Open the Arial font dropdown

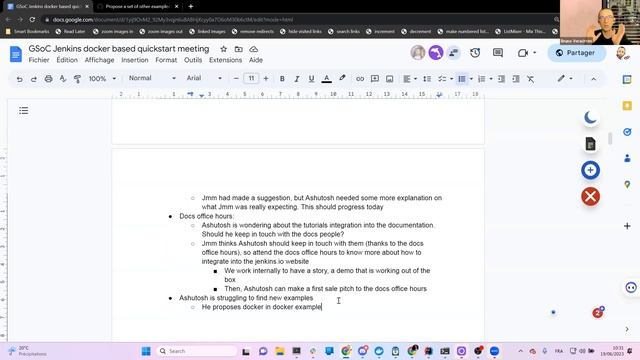coord(204,78)
